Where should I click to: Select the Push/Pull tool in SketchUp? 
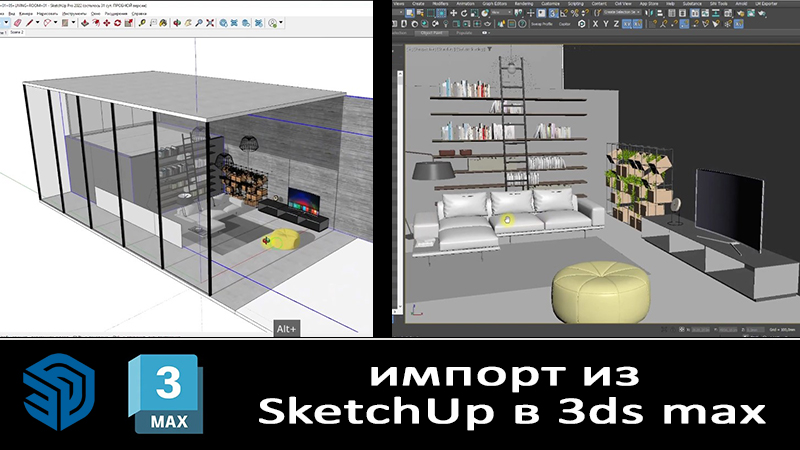pos(85,23)
